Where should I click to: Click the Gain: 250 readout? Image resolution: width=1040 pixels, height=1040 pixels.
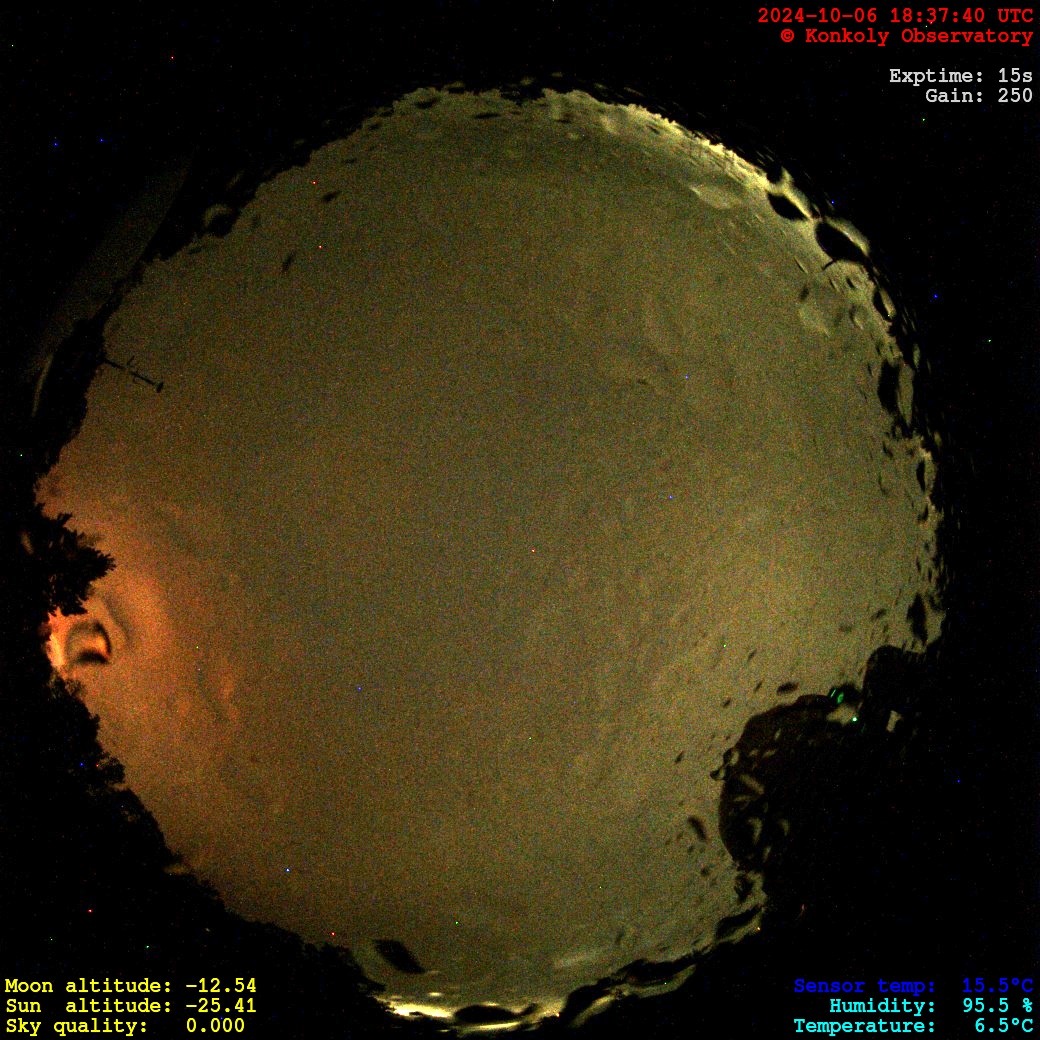coord(978,96)
